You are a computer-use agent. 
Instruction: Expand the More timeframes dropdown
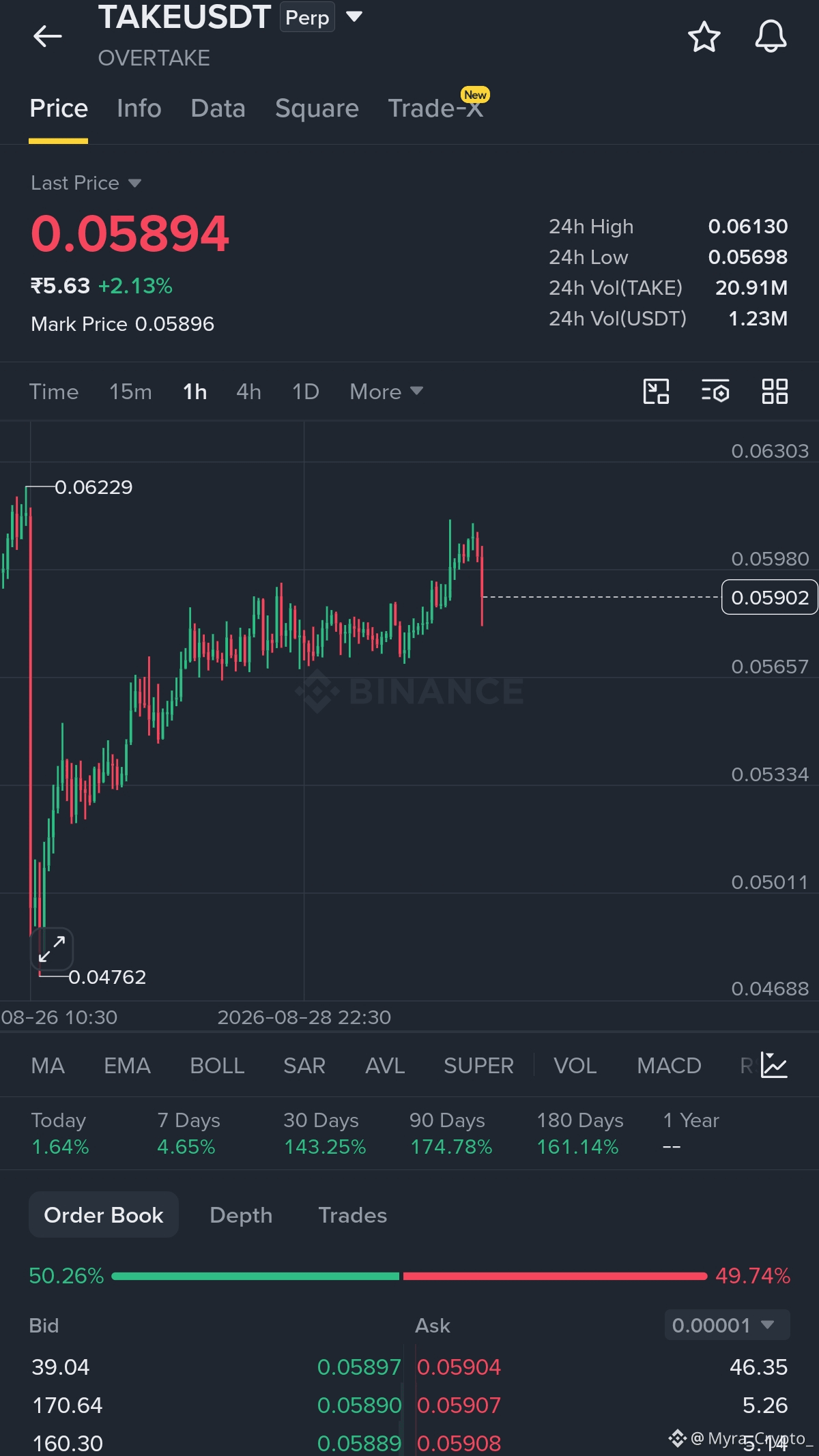(386, 392)
